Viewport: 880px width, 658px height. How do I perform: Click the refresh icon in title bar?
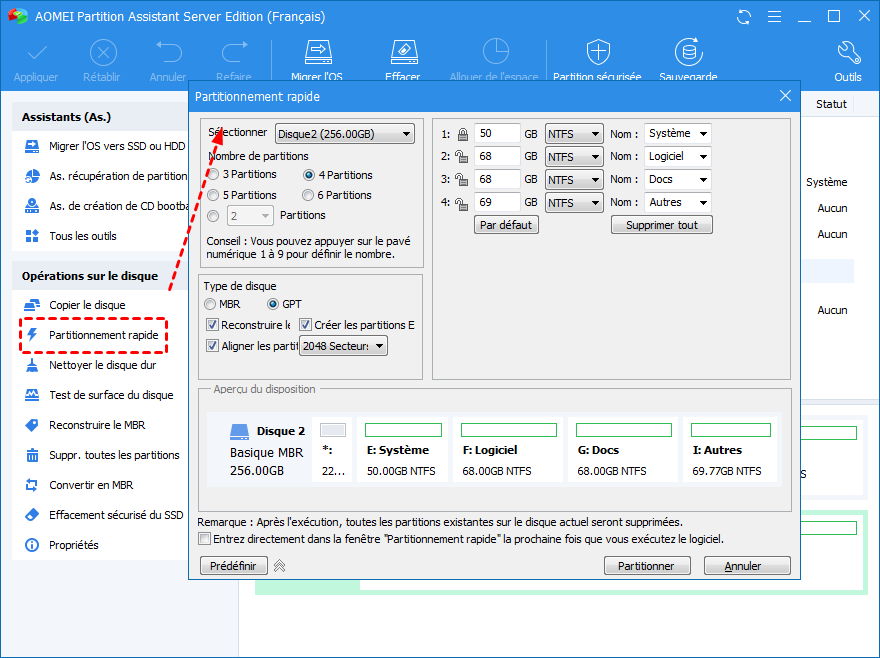(744, 17)
